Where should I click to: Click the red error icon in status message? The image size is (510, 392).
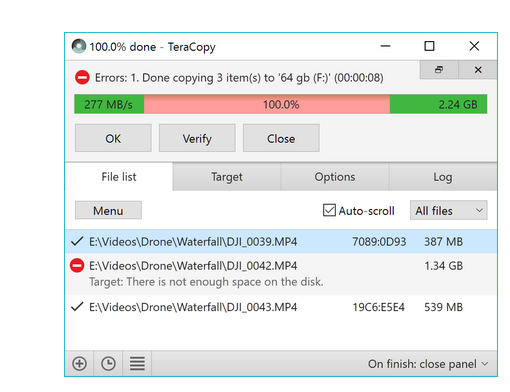[x=82, y=78]
